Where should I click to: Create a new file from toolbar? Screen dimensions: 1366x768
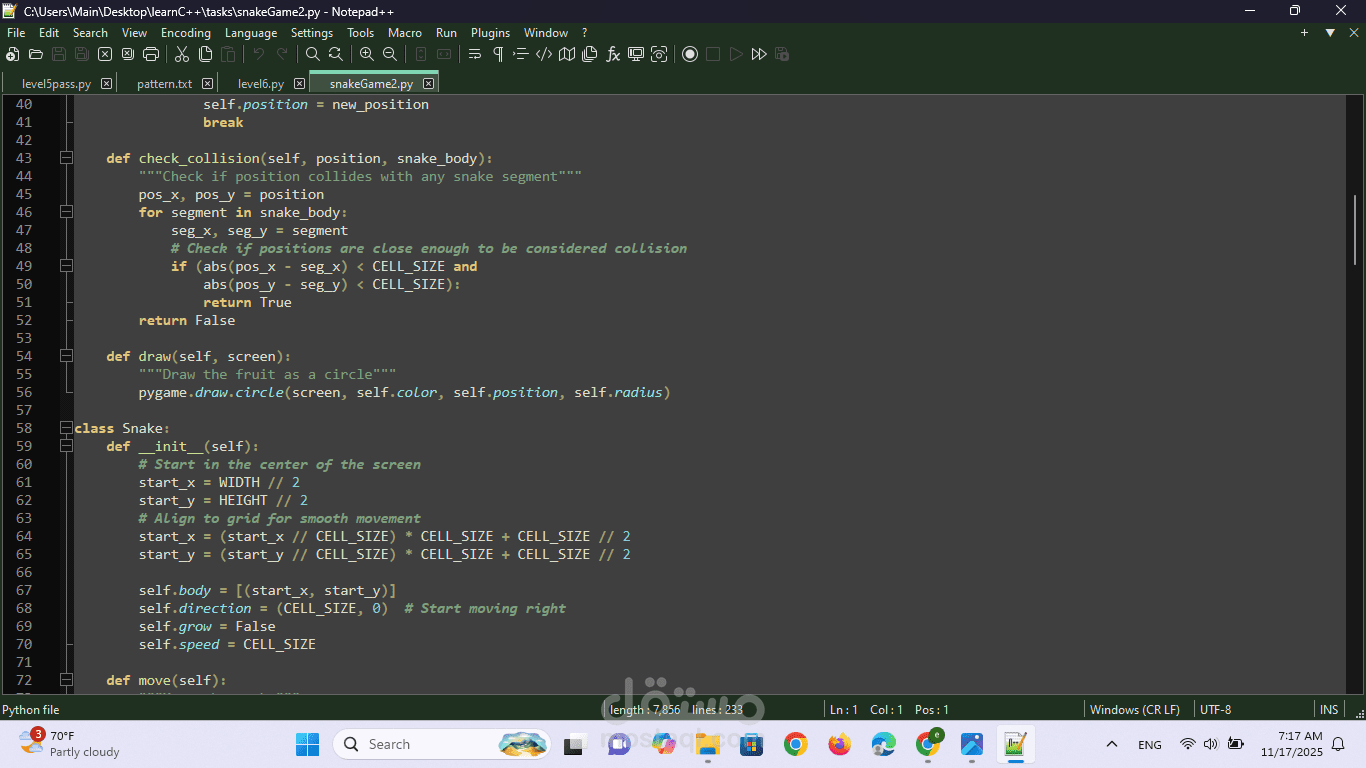click(x=13, y=54)
